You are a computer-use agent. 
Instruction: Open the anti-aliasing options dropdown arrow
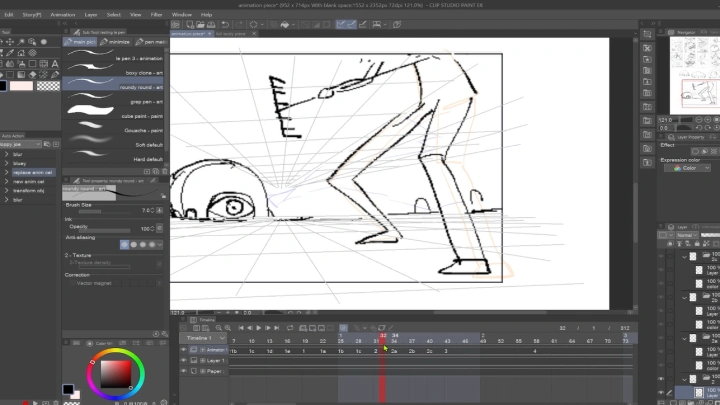click(x=160, y=245)
